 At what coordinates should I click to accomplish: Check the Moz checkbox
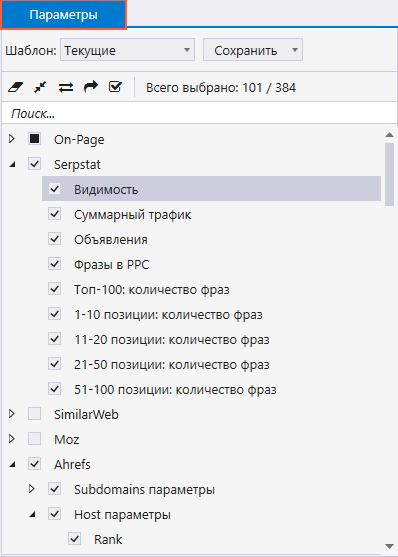(34, 439)
